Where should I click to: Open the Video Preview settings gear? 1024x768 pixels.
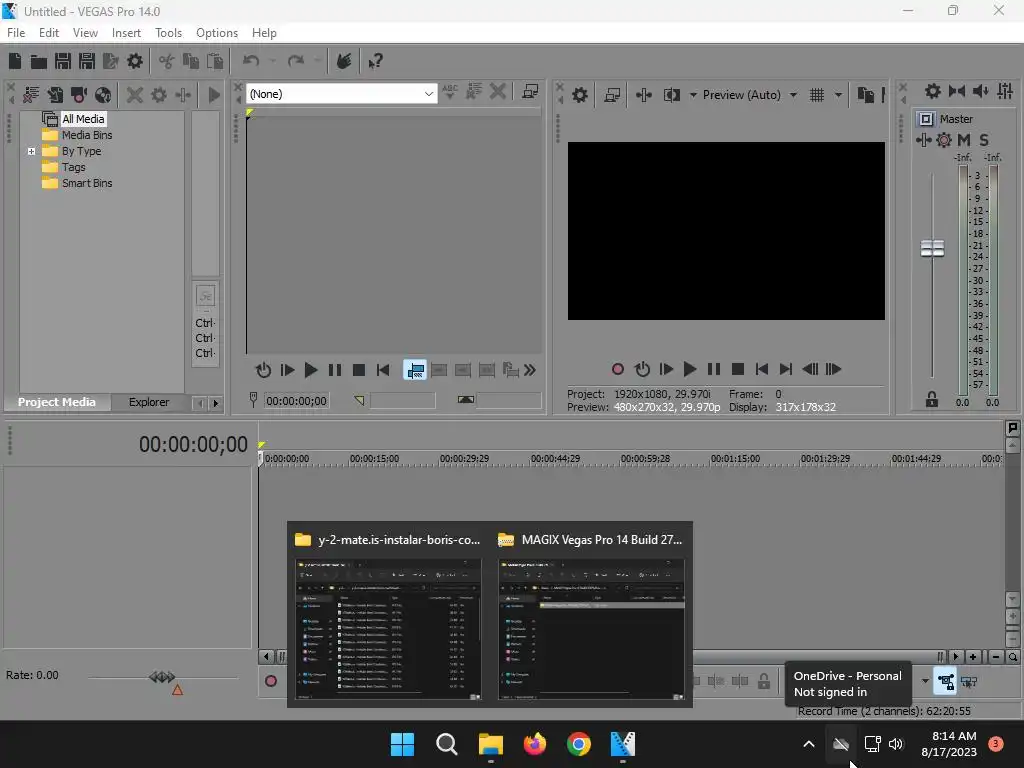pos(579,95)
